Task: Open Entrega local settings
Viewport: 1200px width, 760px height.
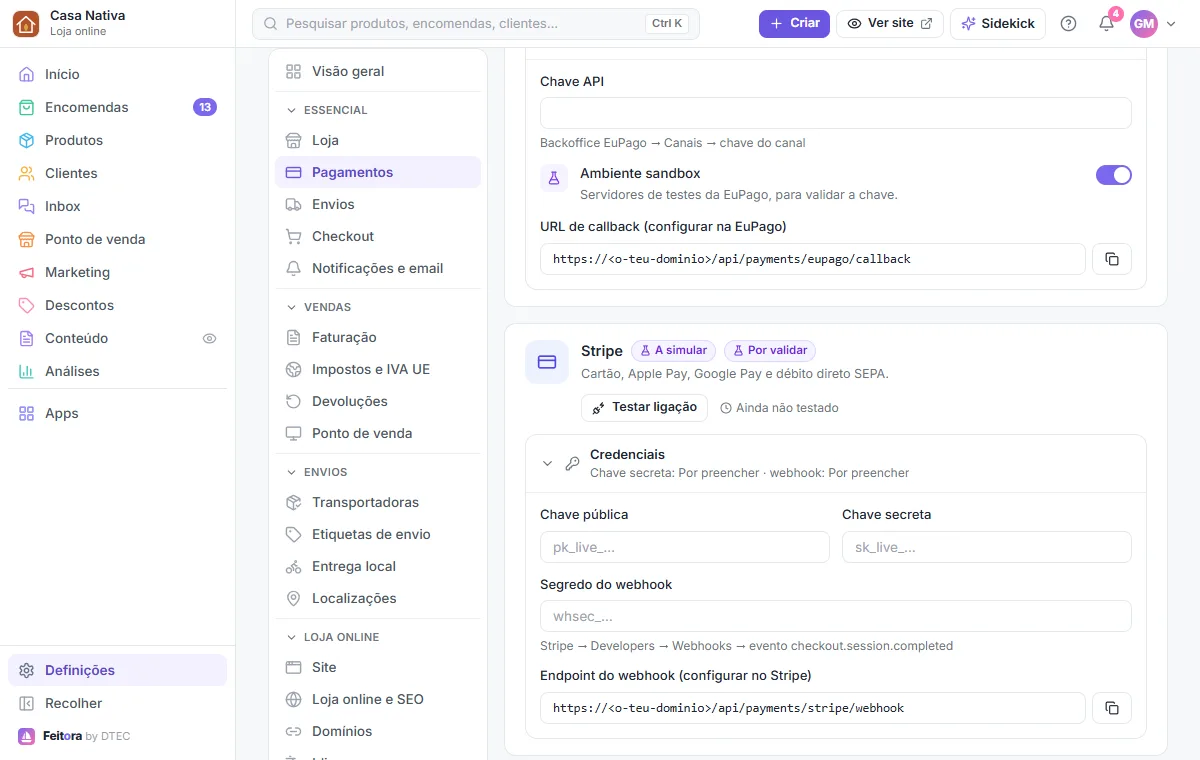Action: (378, 566)
